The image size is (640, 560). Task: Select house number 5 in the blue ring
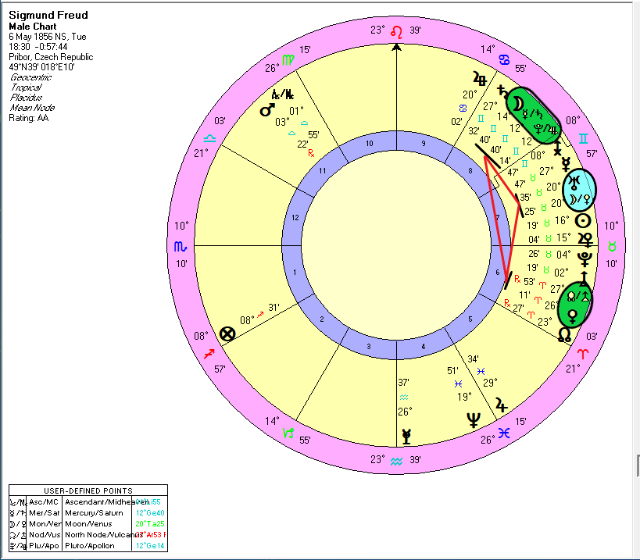pyautogui.click(x=470, y=319)
